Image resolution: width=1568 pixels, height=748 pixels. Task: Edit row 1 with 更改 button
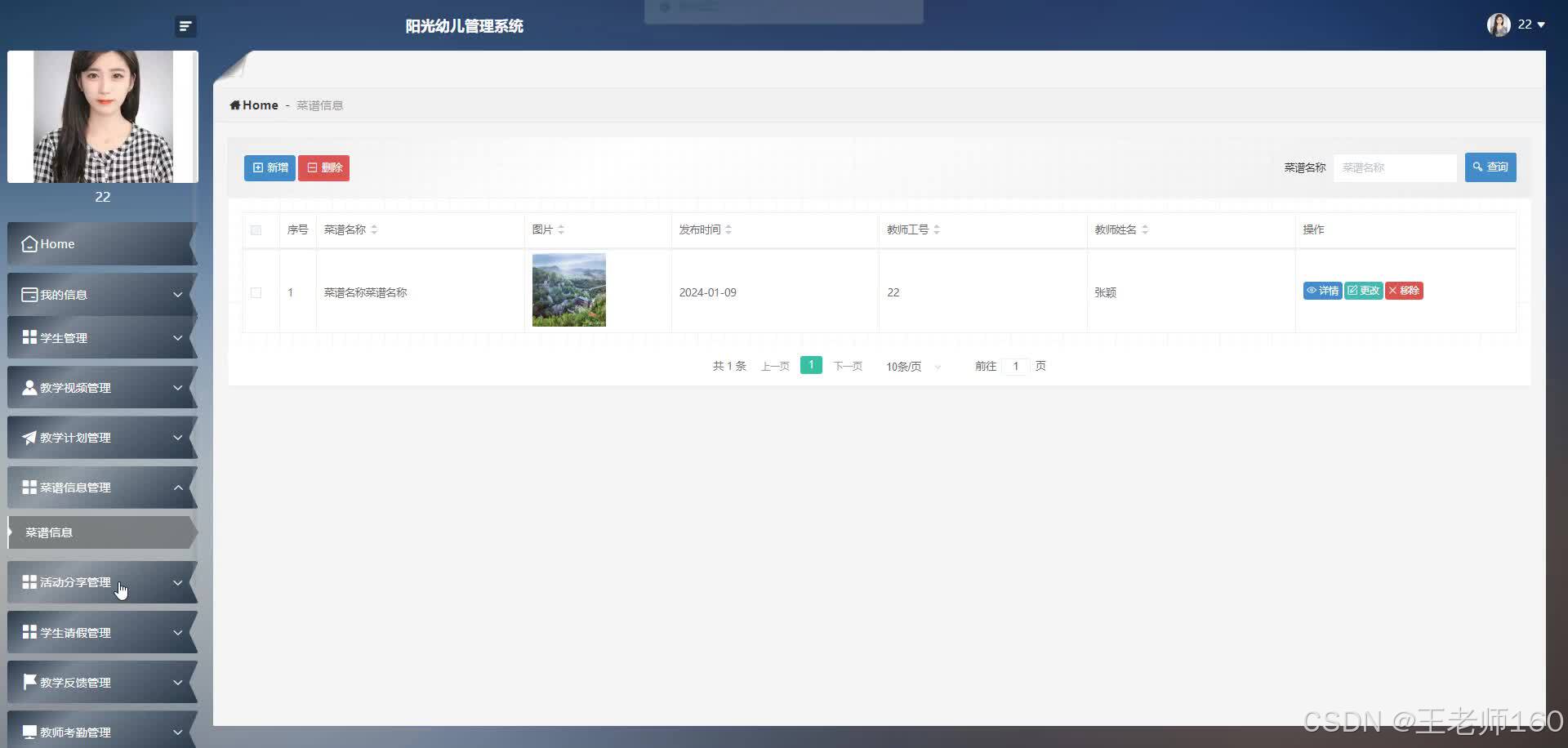[x=1363, y=291]
